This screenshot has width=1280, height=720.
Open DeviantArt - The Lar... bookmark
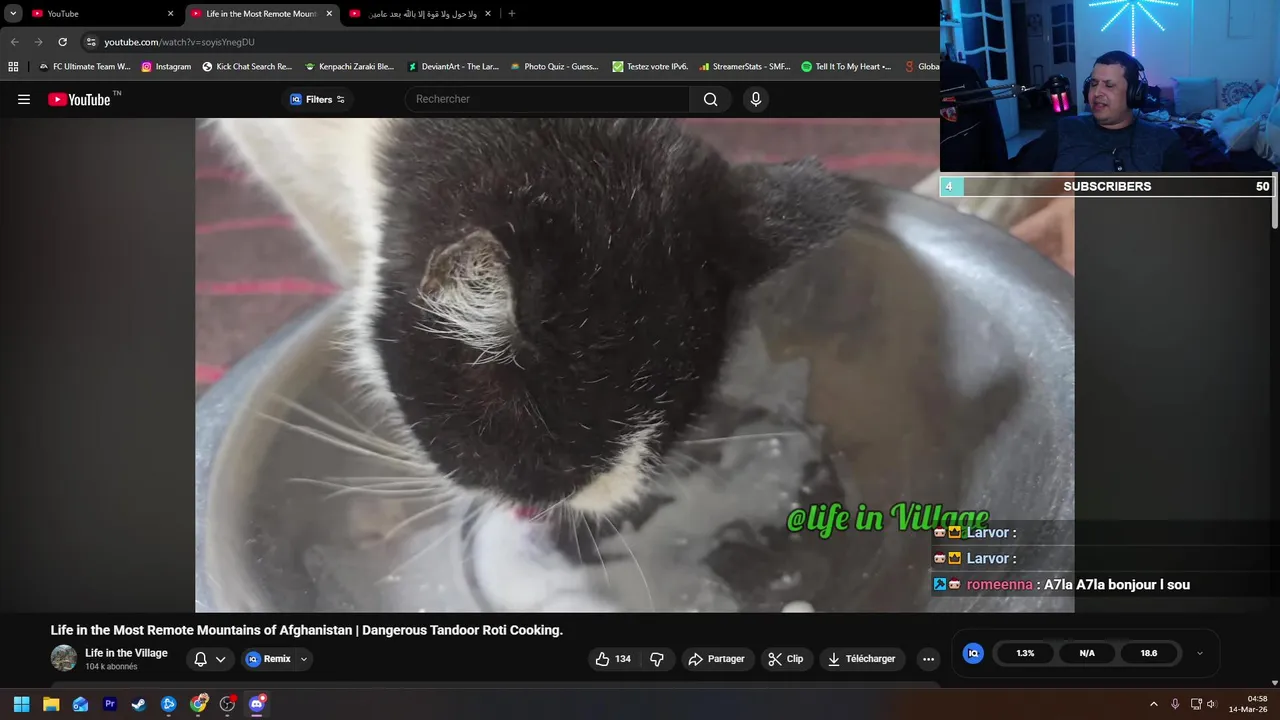tap(452, 67)
